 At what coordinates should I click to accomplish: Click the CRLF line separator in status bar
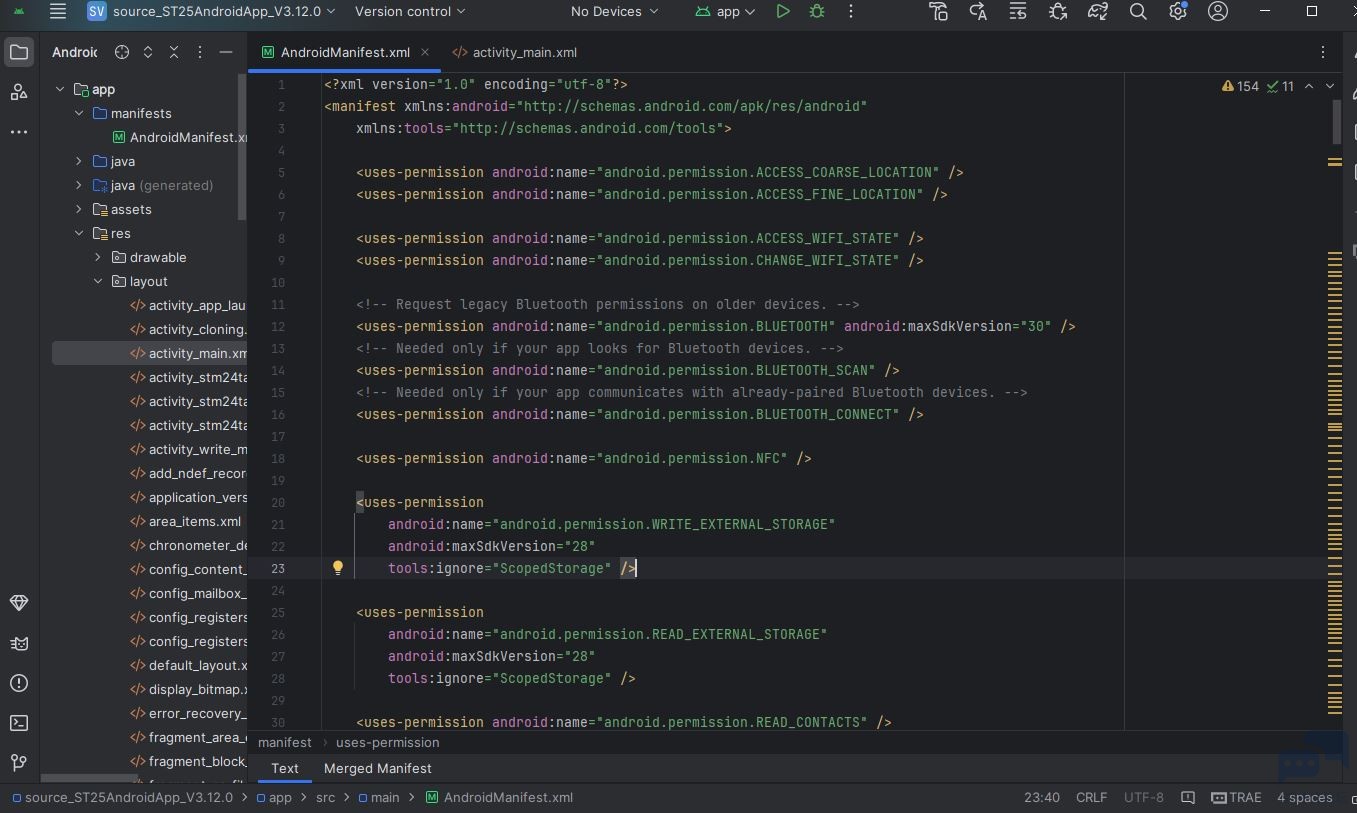click(x=1091, y=797)
